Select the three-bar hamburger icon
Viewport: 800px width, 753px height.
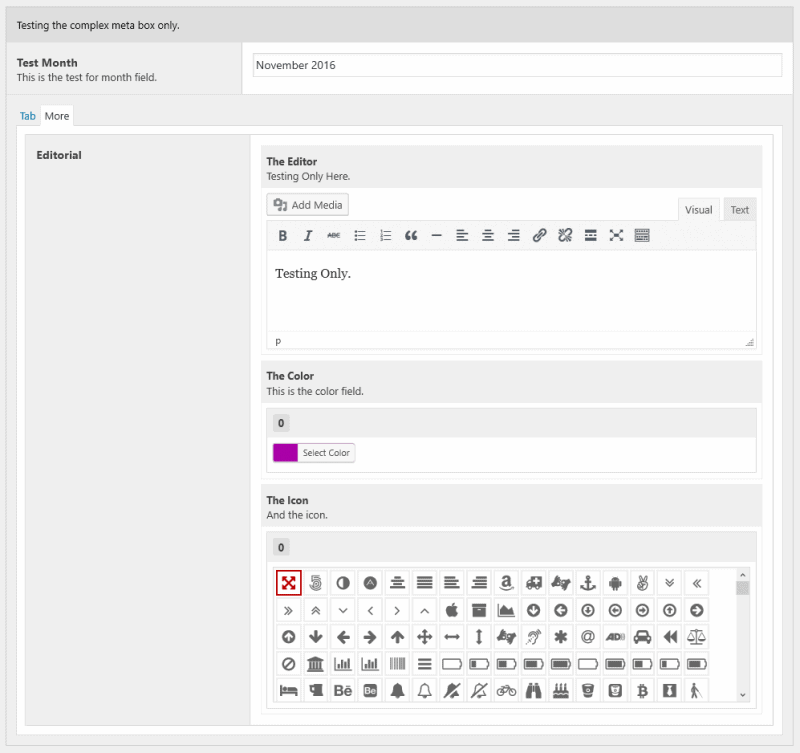pyautogui.click(x=424, y=664)
